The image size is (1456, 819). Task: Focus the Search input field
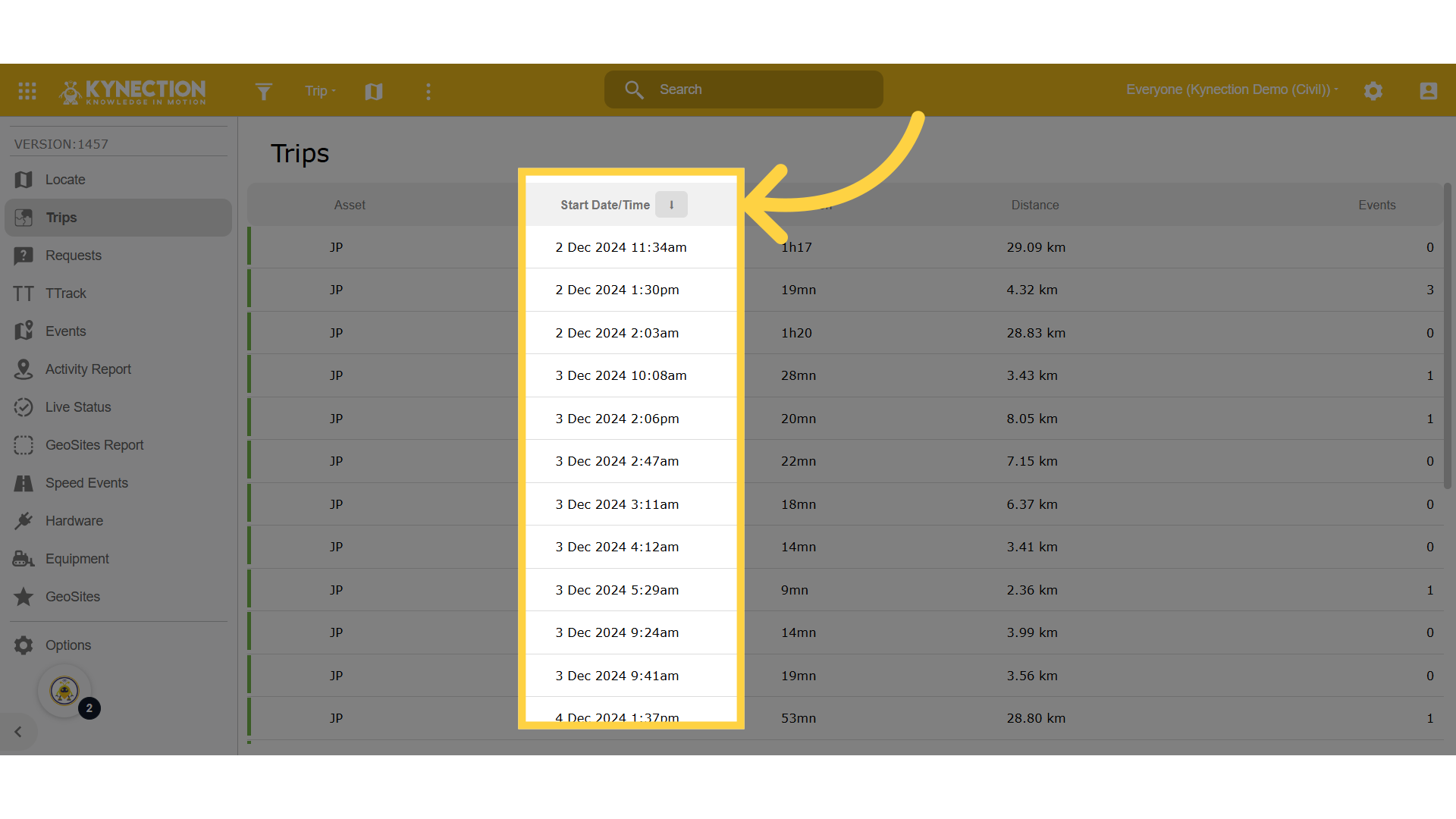point(744,89)
